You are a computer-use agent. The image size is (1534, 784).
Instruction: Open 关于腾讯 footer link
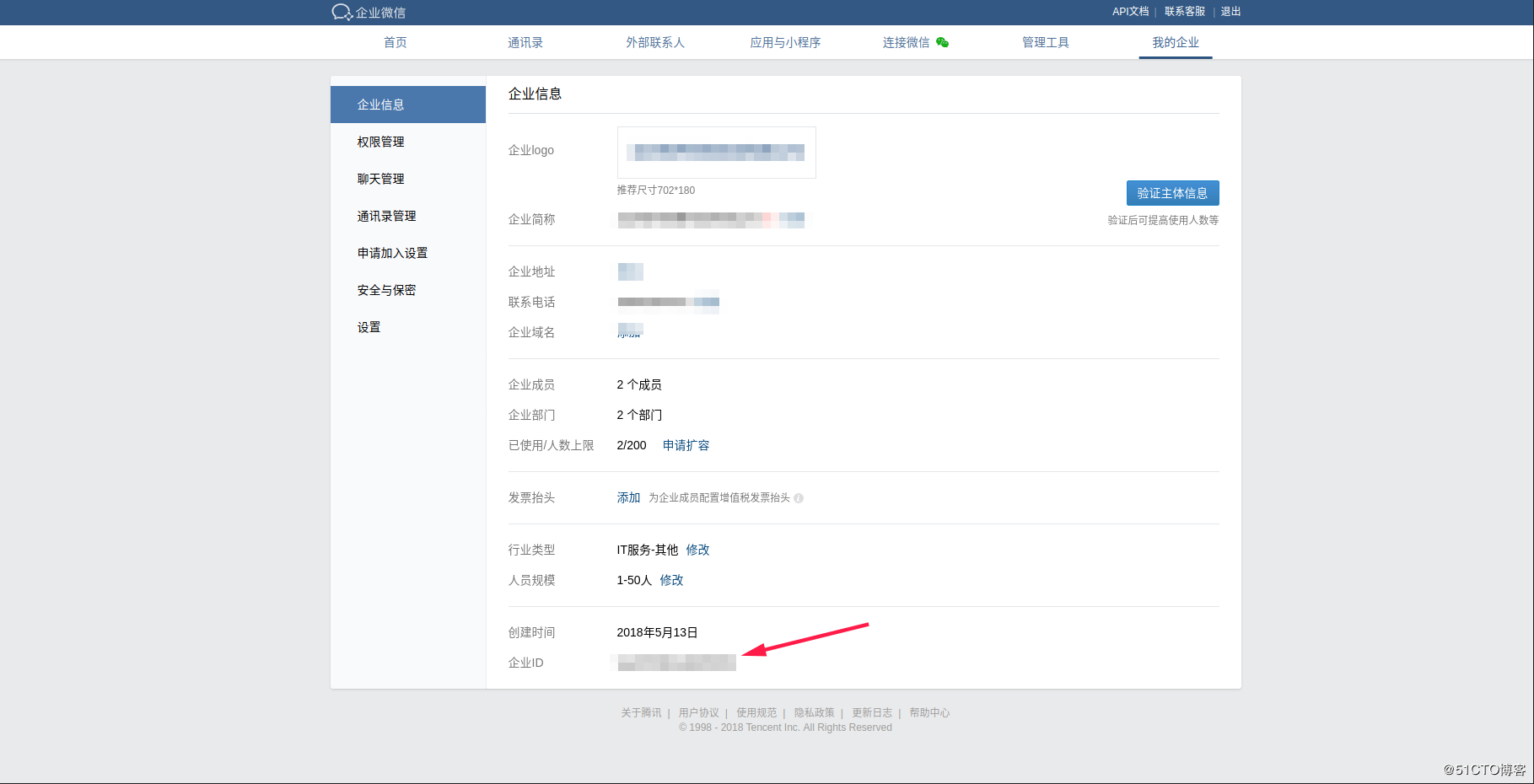click(641, 713)
